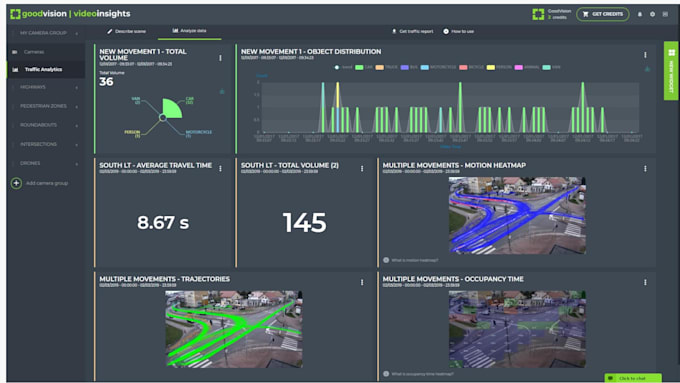Click the 8.67 s travel time value

[x=163, y=223]
